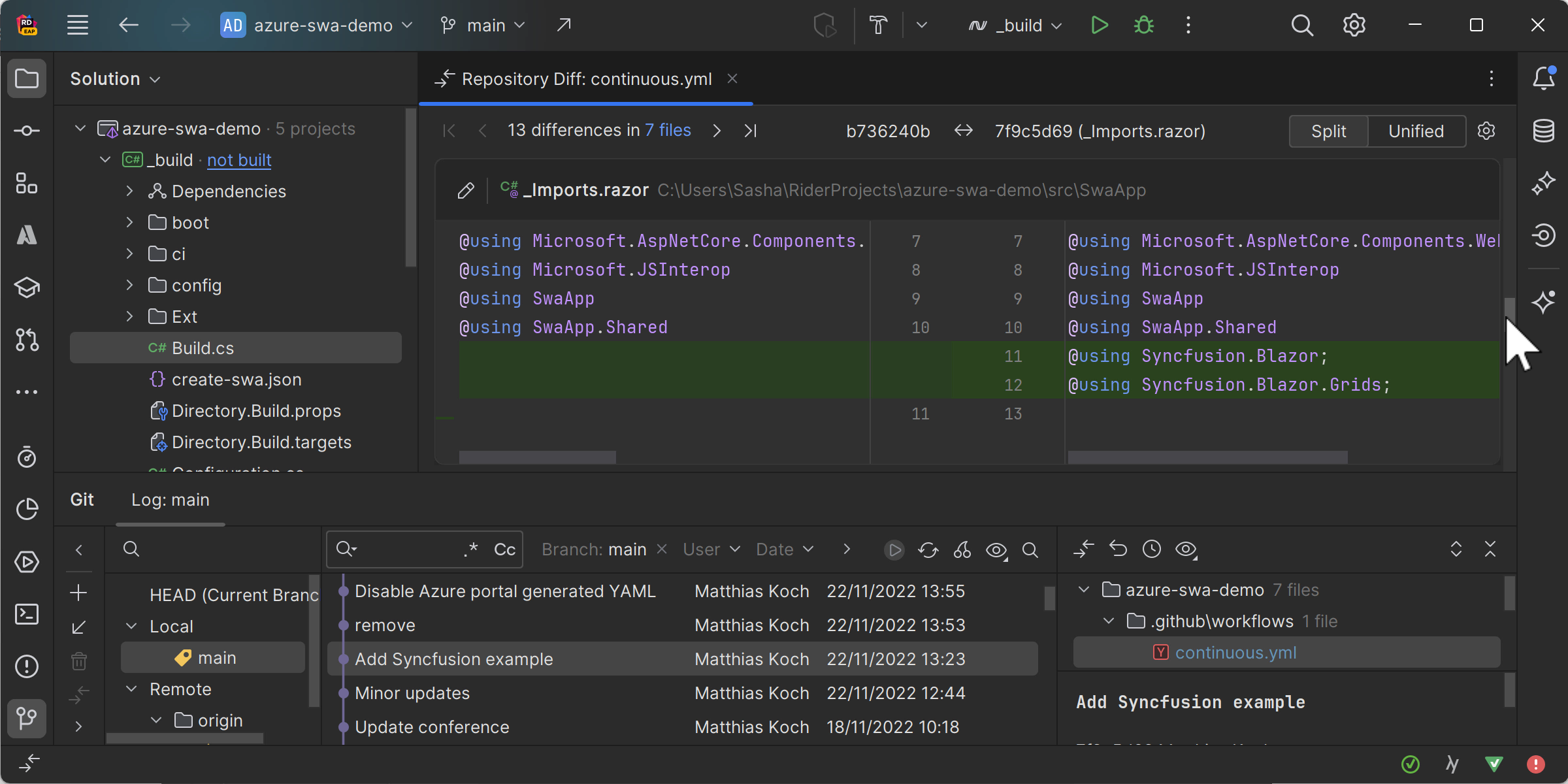Open view options eye in log toolbar
Image resolution: width=1568 pixels, height=784 pixels.
pyautogui.click(x=996, y=549)
